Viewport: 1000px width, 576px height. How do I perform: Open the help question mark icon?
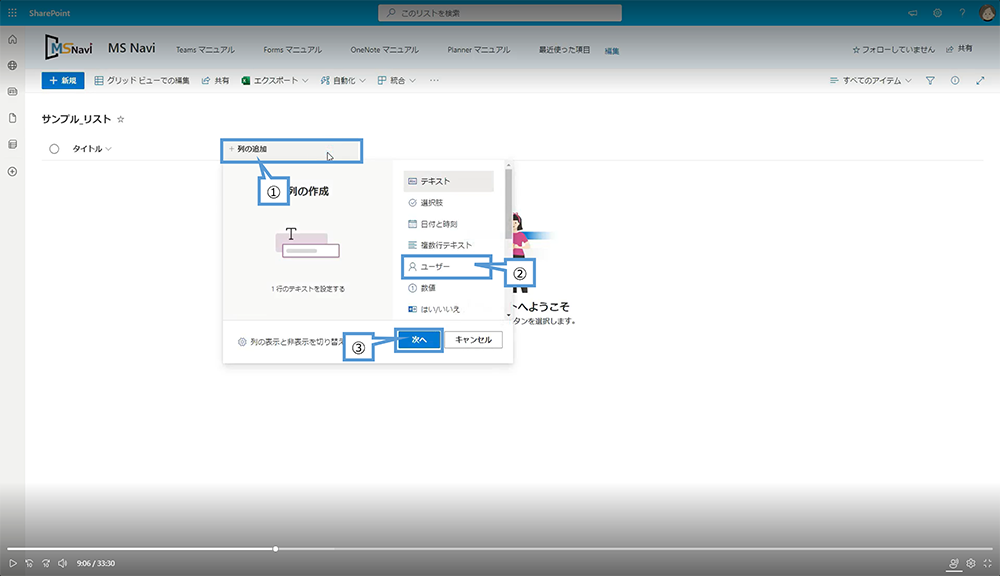(x=962, y=13)
